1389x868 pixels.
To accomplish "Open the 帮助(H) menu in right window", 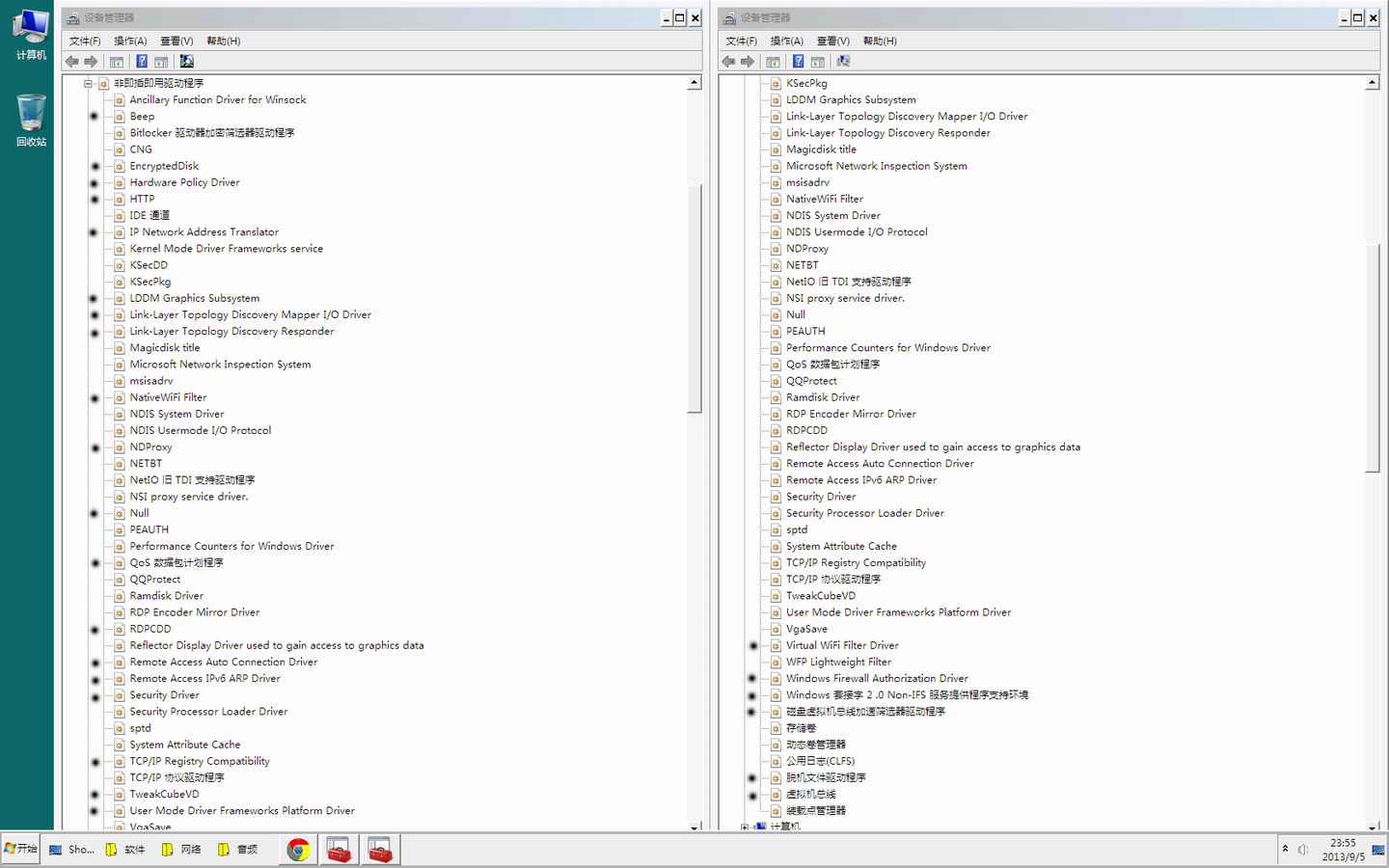I will [881, 41].
